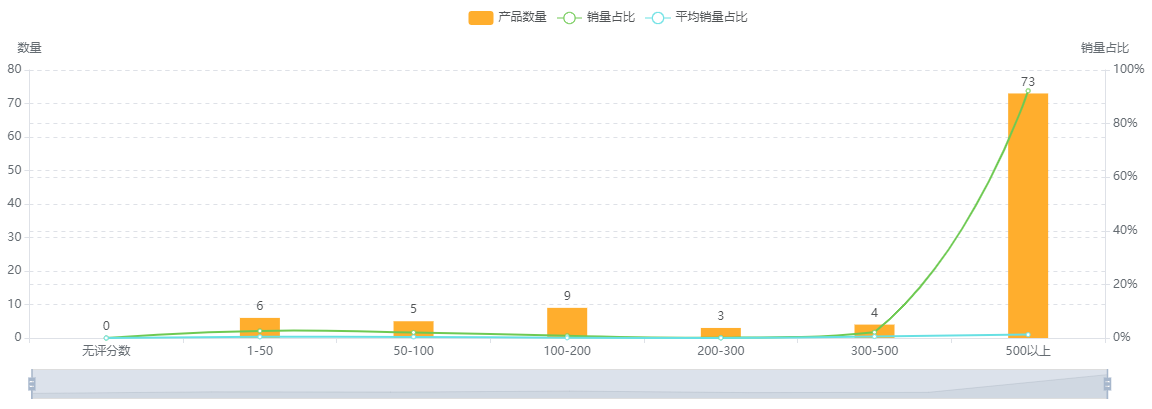Viewport: 1152px width, 409px height.
Task: Click the 500以上 axis label
Action: coord(1027,351)
